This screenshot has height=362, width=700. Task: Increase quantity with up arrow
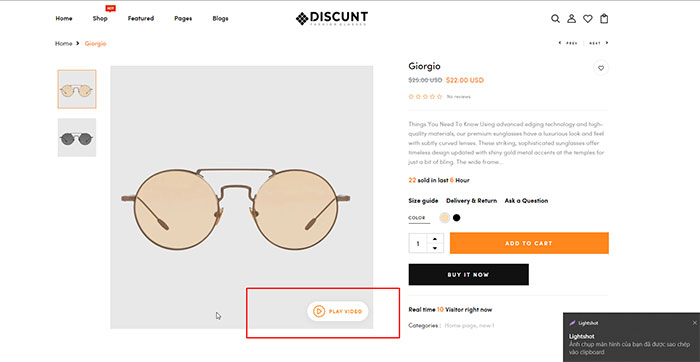pos(435,238)
